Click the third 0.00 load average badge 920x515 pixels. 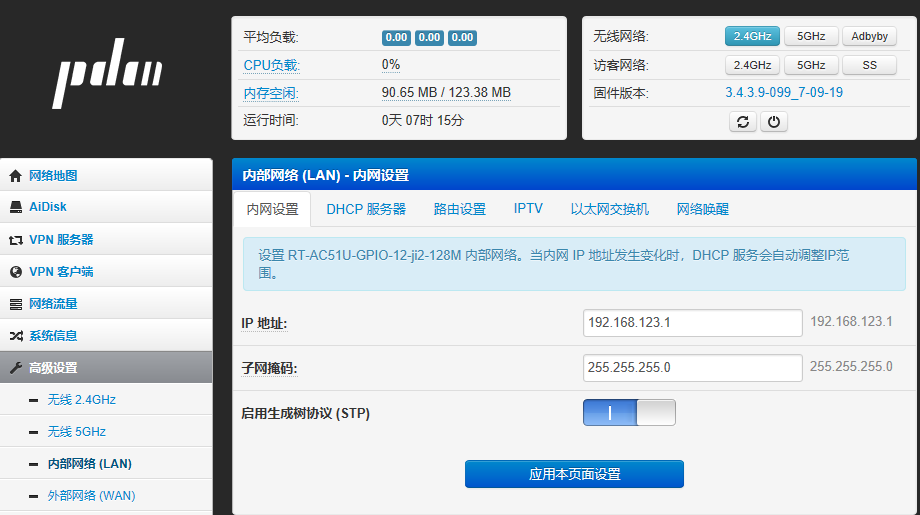462,38
